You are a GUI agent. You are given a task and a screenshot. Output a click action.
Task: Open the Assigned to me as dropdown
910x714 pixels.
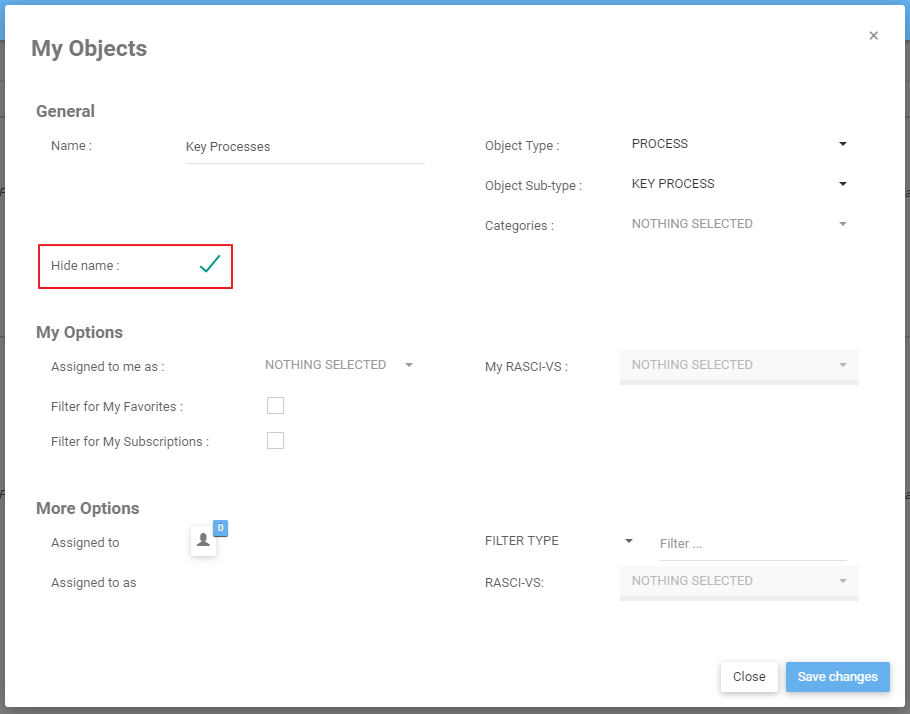[x=338, y=365]
